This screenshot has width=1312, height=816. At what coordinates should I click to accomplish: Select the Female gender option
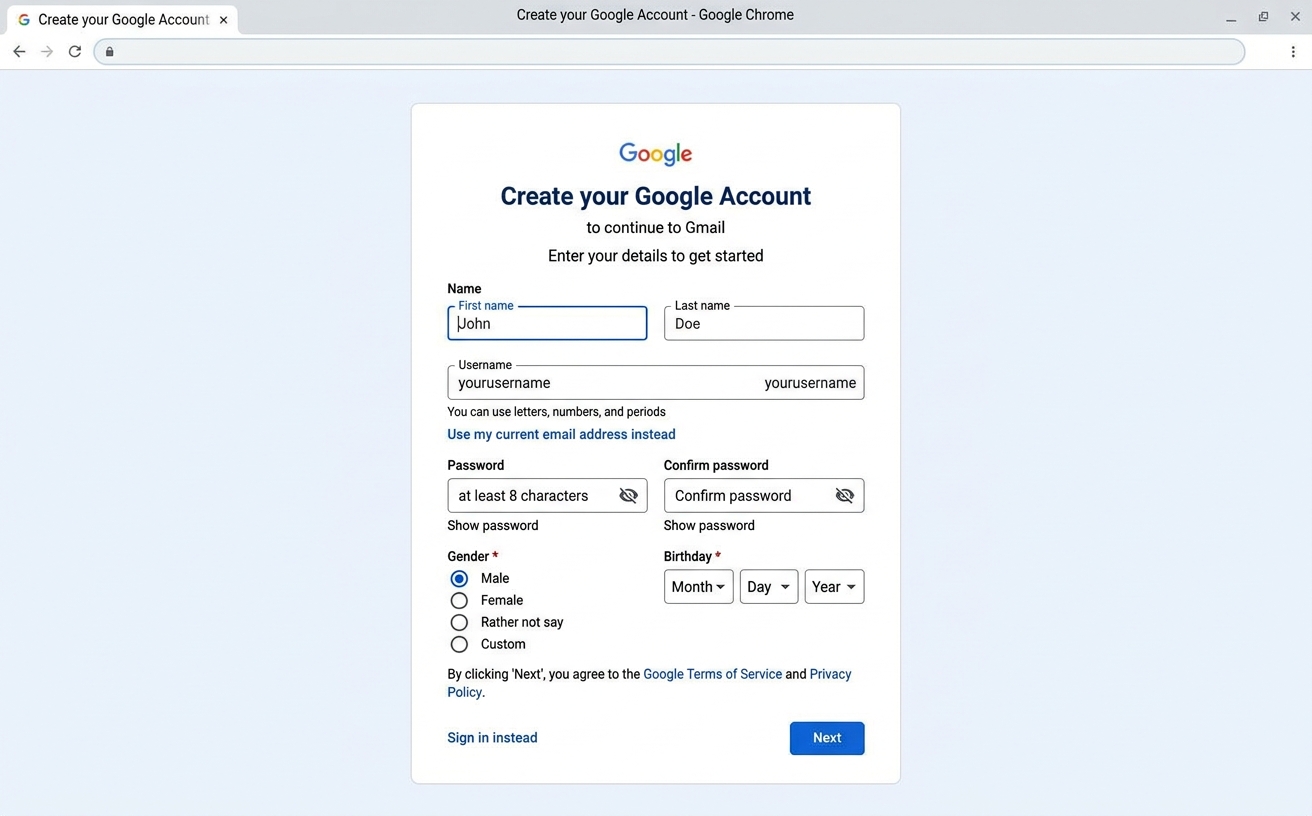(459, 600)
